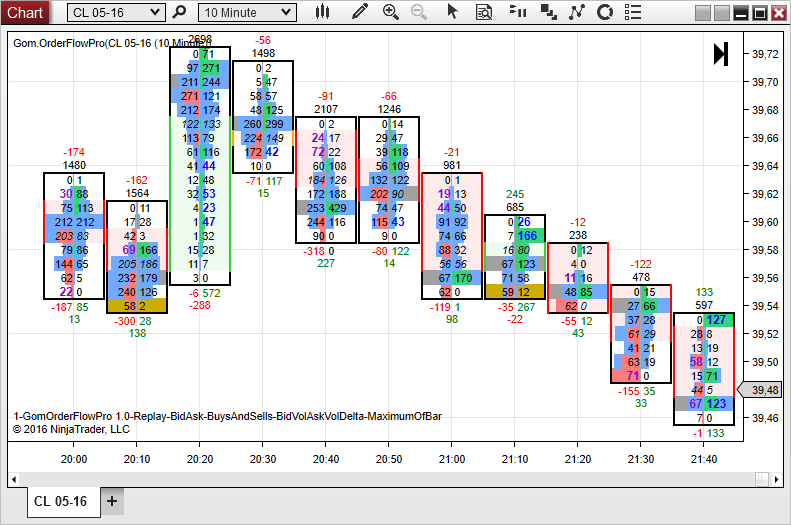Click the 39,72 price axis label

pos(765,54)
